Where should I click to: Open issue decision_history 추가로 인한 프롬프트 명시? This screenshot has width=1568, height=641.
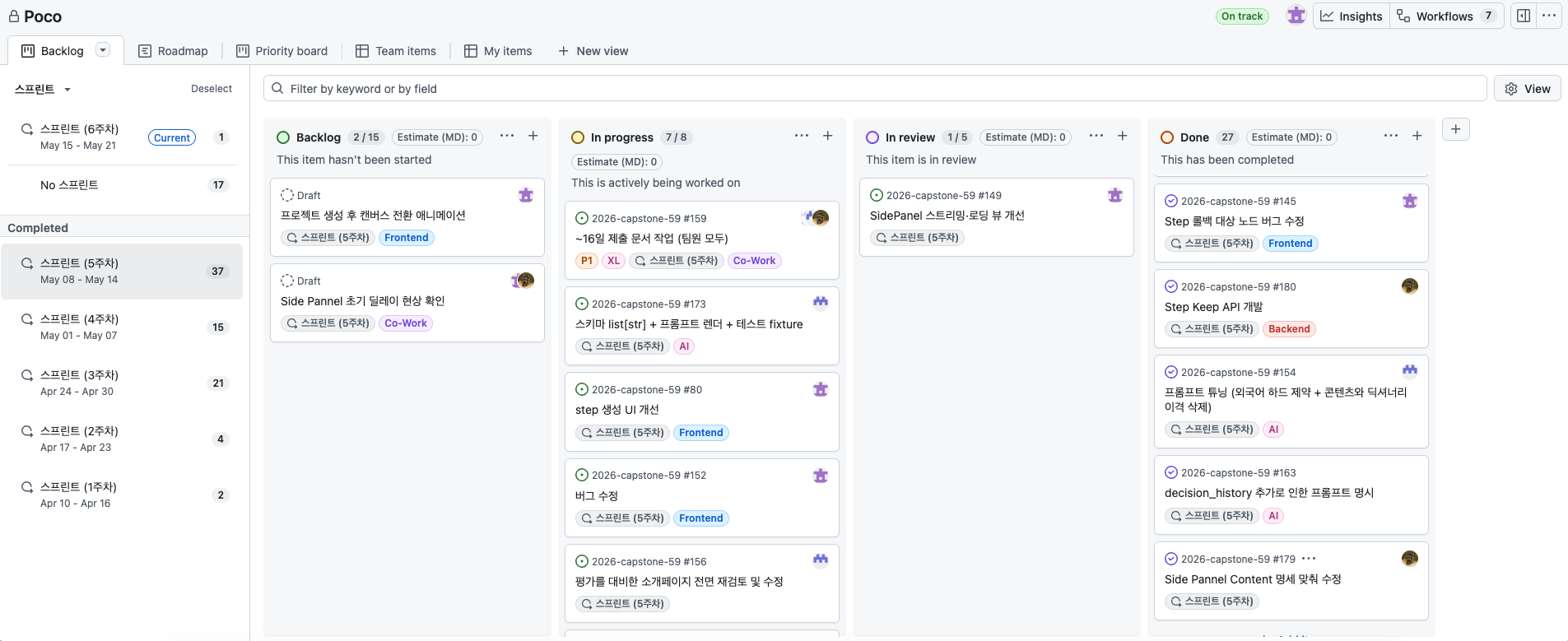[x=1269, y=493]
